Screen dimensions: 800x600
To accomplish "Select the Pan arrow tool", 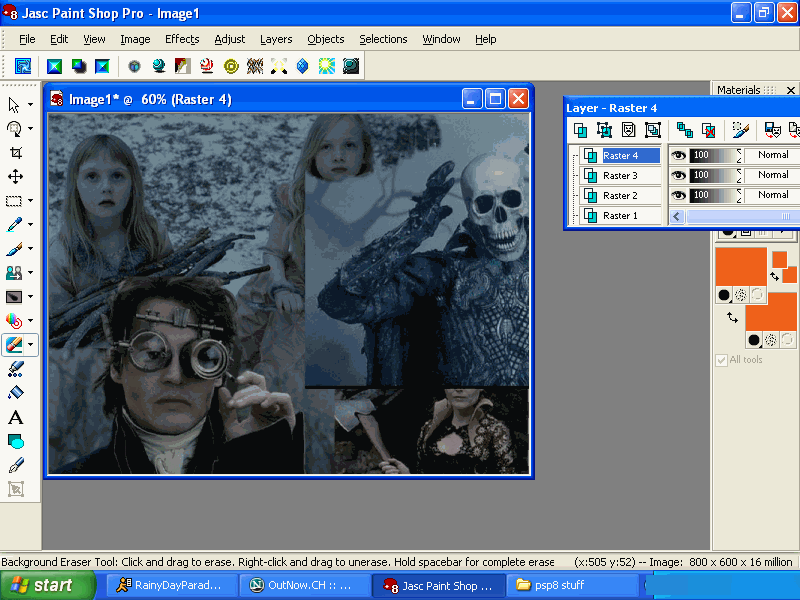I will pos(14,105).
